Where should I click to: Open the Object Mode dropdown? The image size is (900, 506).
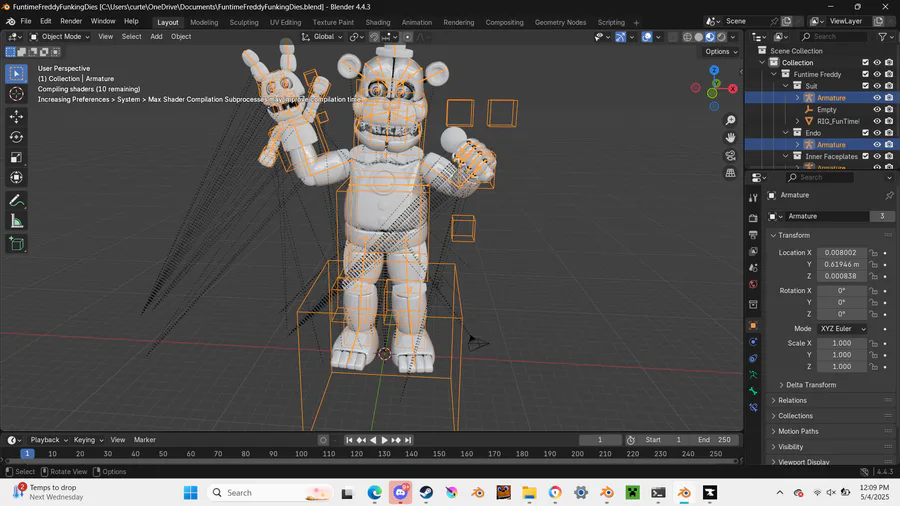(x=60, y=37)
